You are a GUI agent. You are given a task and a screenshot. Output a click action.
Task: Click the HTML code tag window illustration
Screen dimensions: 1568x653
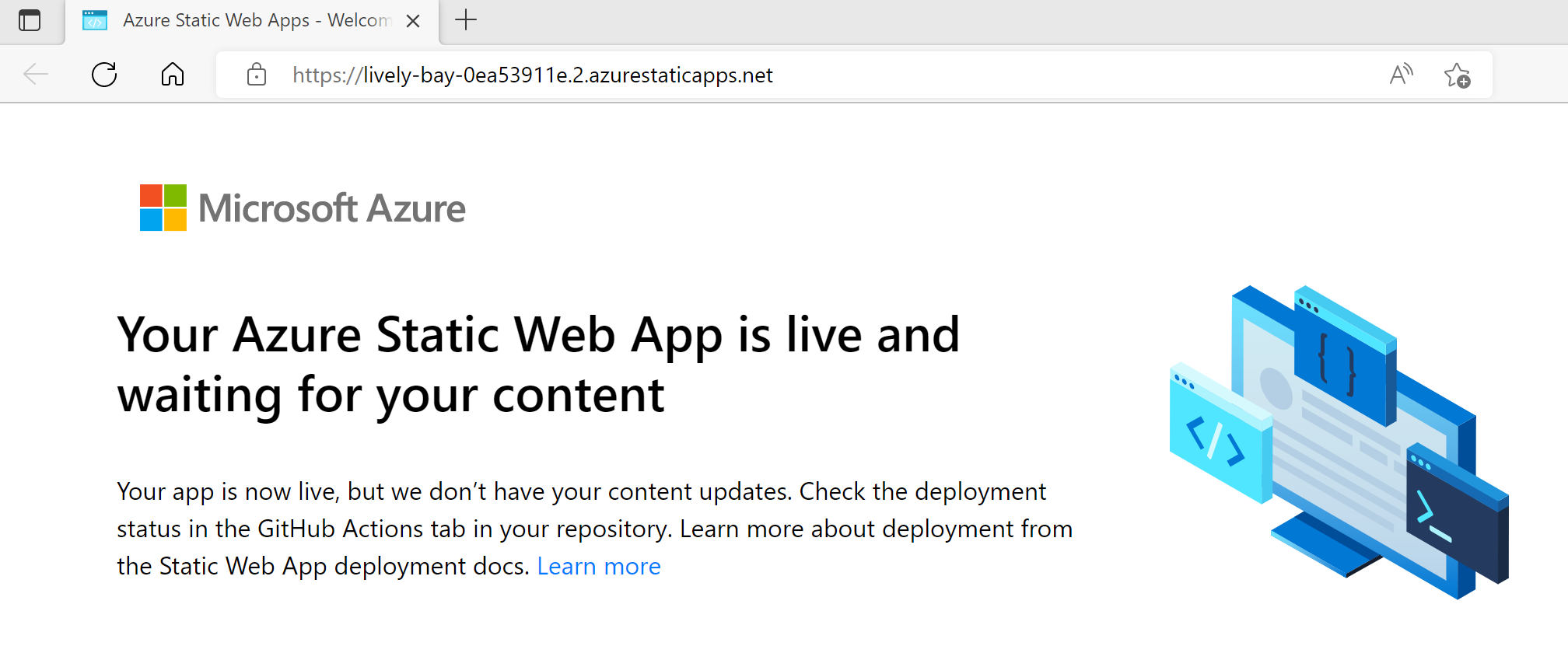tap(1216, 439)
